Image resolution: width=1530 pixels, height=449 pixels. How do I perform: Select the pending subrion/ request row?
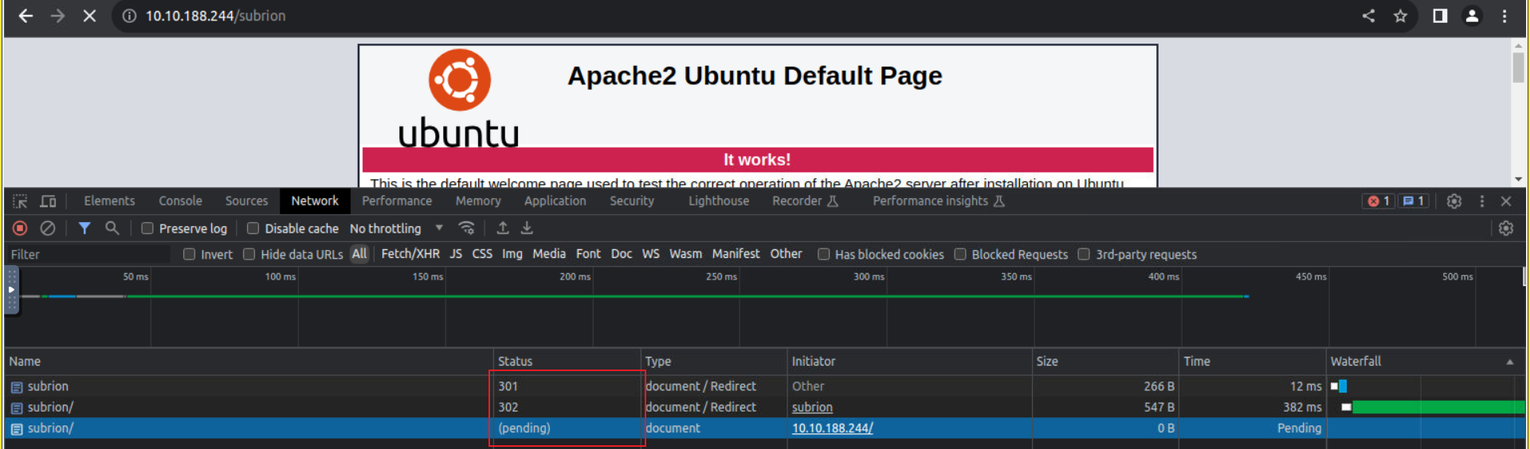pyautogui.click(x=765, y=428)
